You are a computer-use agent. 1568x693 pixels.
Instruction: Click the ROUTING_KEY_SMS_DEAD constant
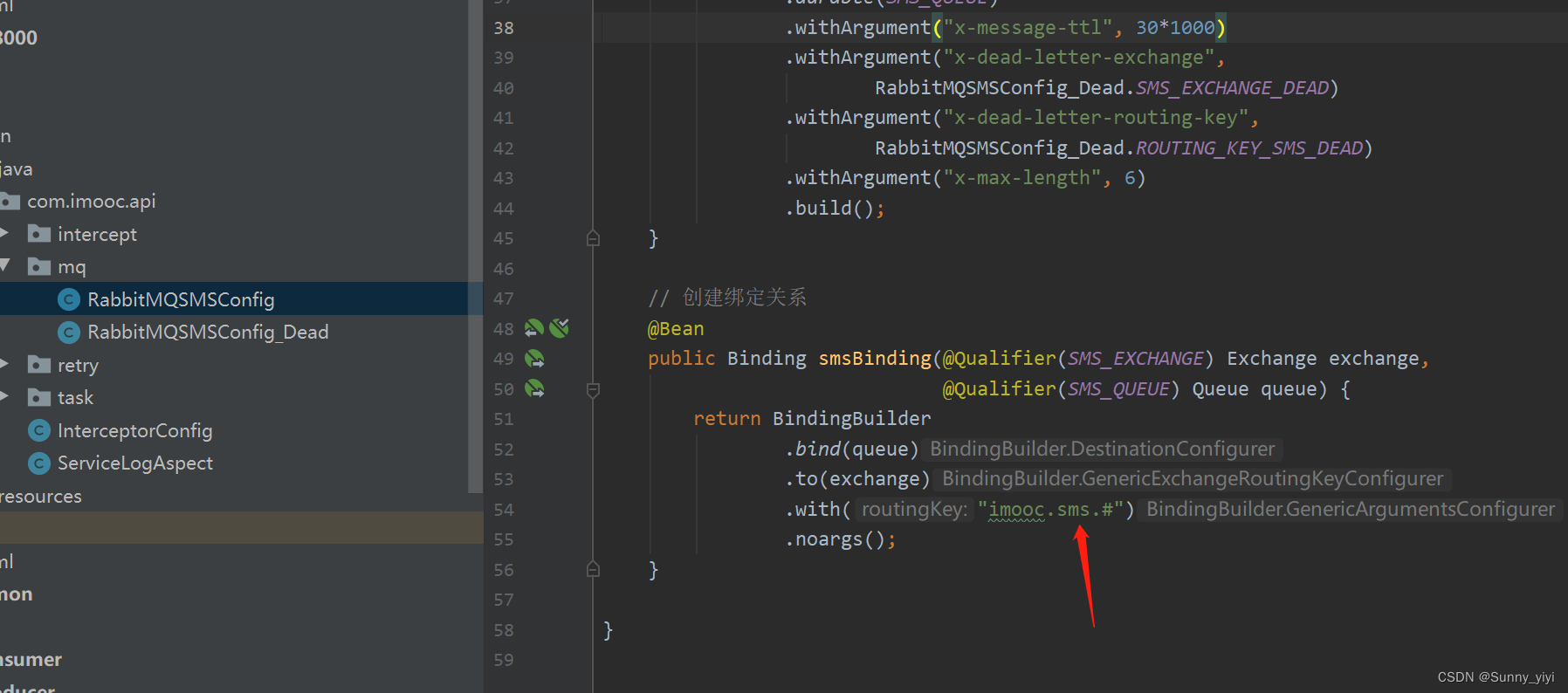(x=1249, y=148)
